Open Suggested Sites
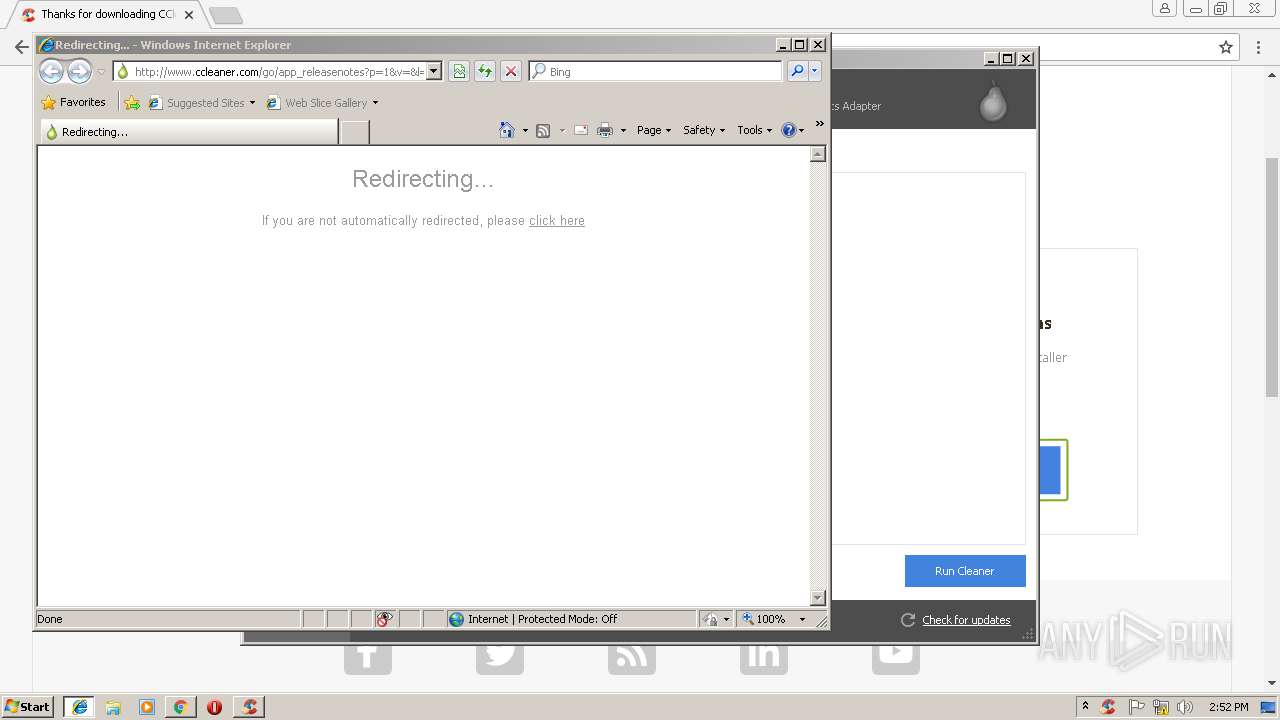This screenshot has height=720, width=1280. coord(201,102)
